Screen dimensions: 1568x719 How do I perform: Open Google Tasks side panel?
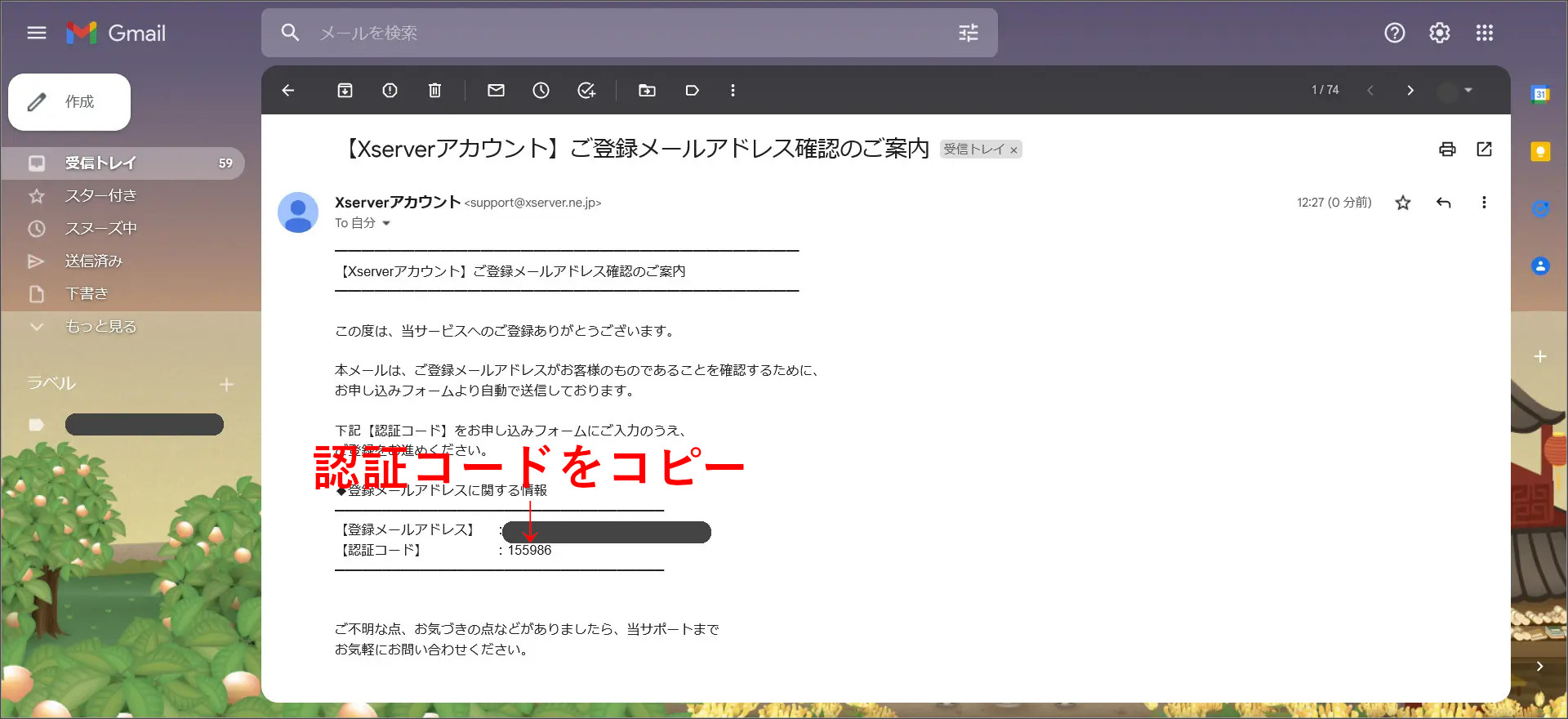coord(1540,208)
